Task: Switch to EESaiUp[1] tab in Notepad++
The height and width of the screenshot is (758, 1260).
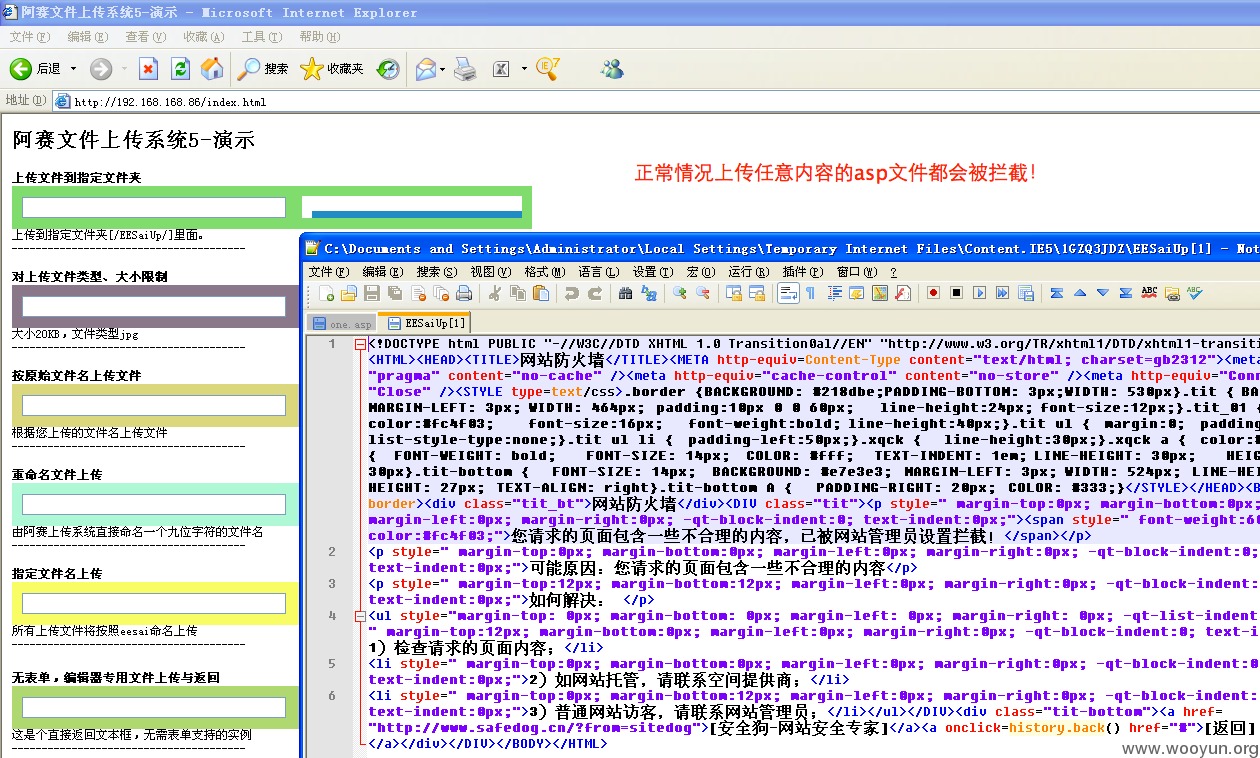Action: [x=425, y=323]
